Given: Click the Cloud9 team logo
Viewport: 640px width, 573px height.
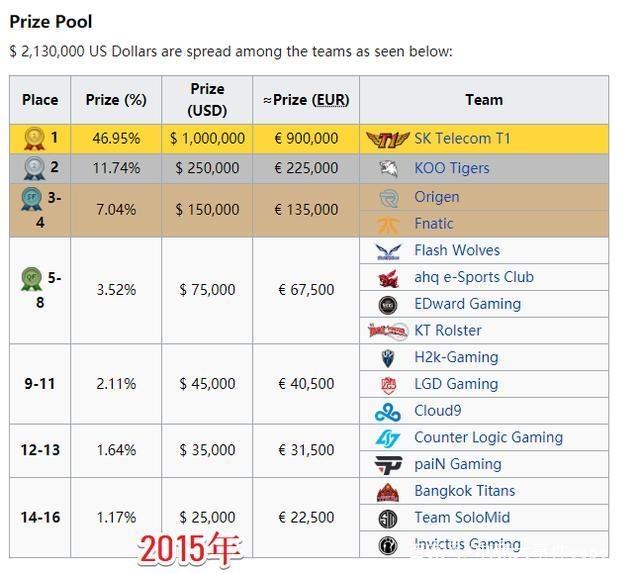Looking at the screenshot, I should tap(388, 411).
